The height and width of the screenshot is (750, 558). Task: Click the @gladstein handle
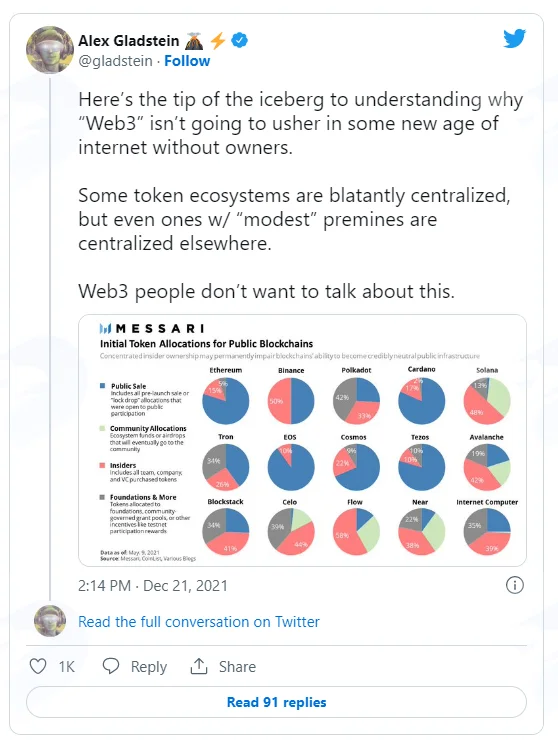tap(115, 61)
